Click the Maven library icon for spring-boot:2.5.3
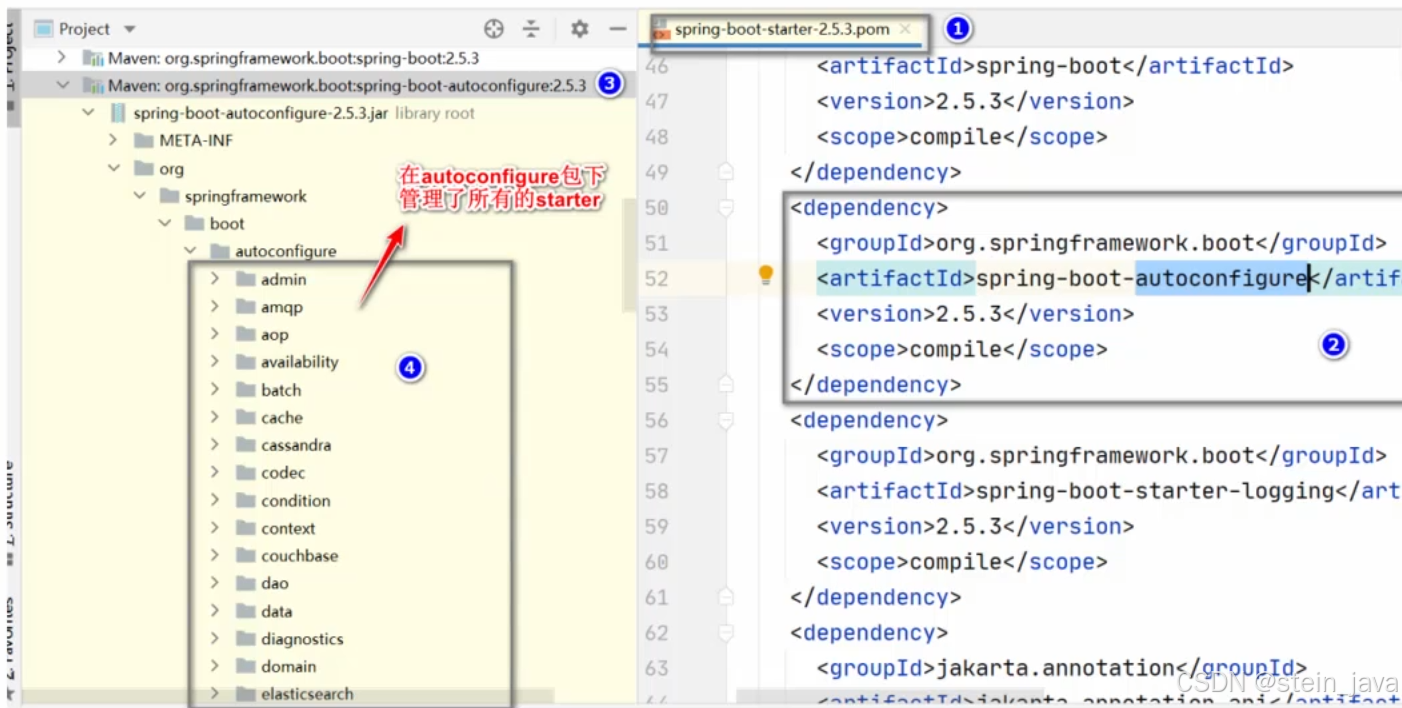 click(x=93, y=58)
